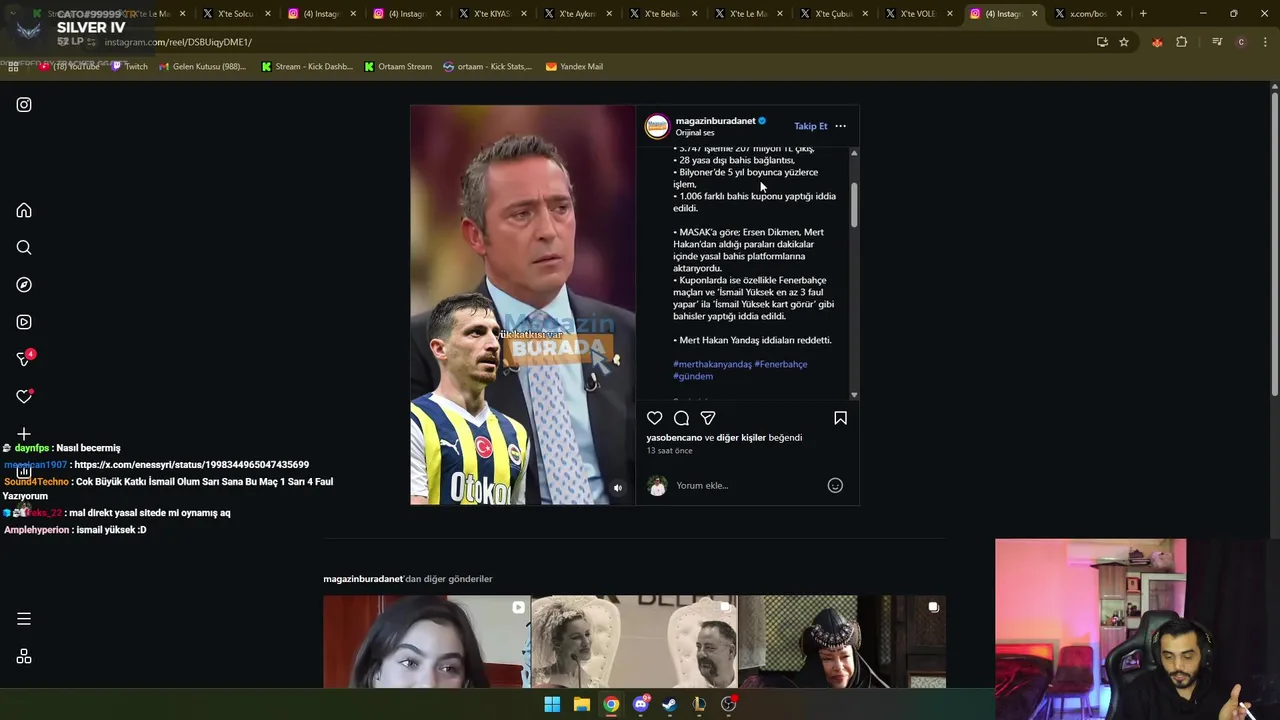Open the magazinburadanet username link
This screenshot has height=720, width=1280.
(715, 121)
